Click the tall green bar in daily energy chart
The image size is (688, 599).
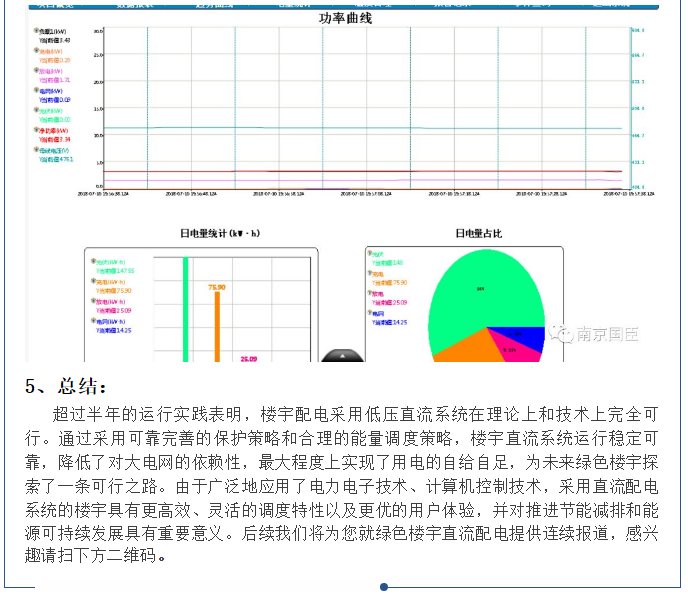[x=185, y=308]
